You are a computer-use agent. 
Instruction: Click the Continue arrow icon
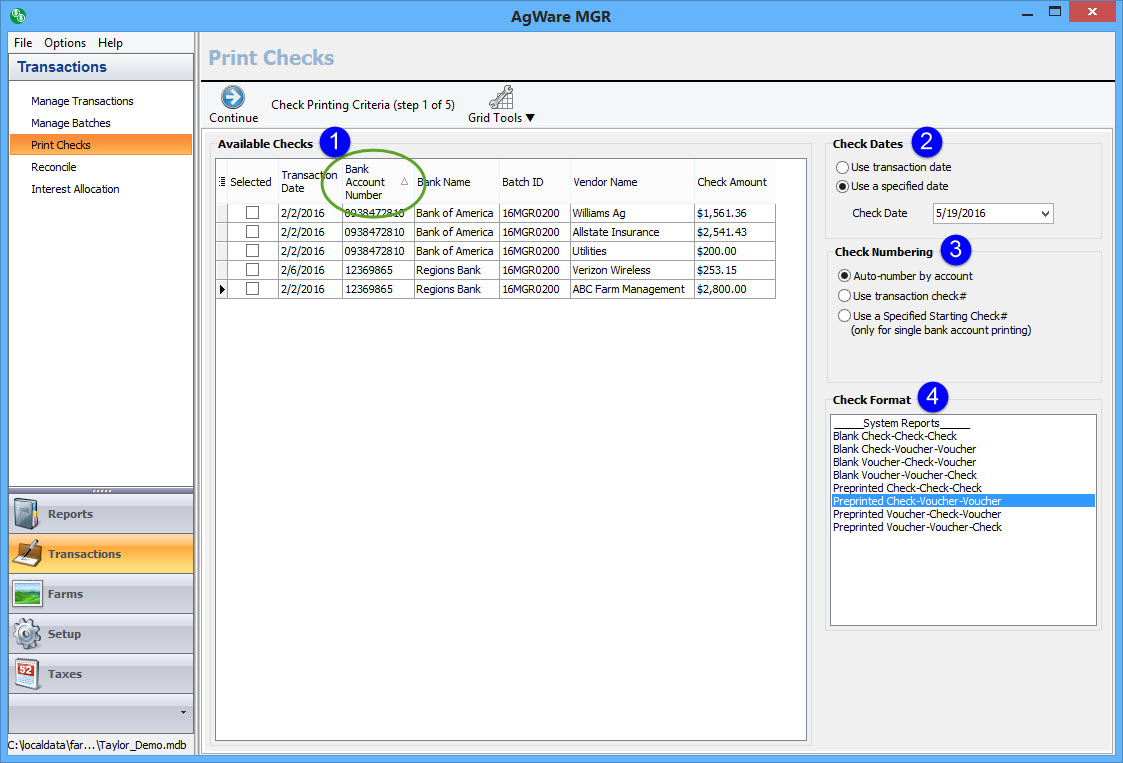click(233, 97)
